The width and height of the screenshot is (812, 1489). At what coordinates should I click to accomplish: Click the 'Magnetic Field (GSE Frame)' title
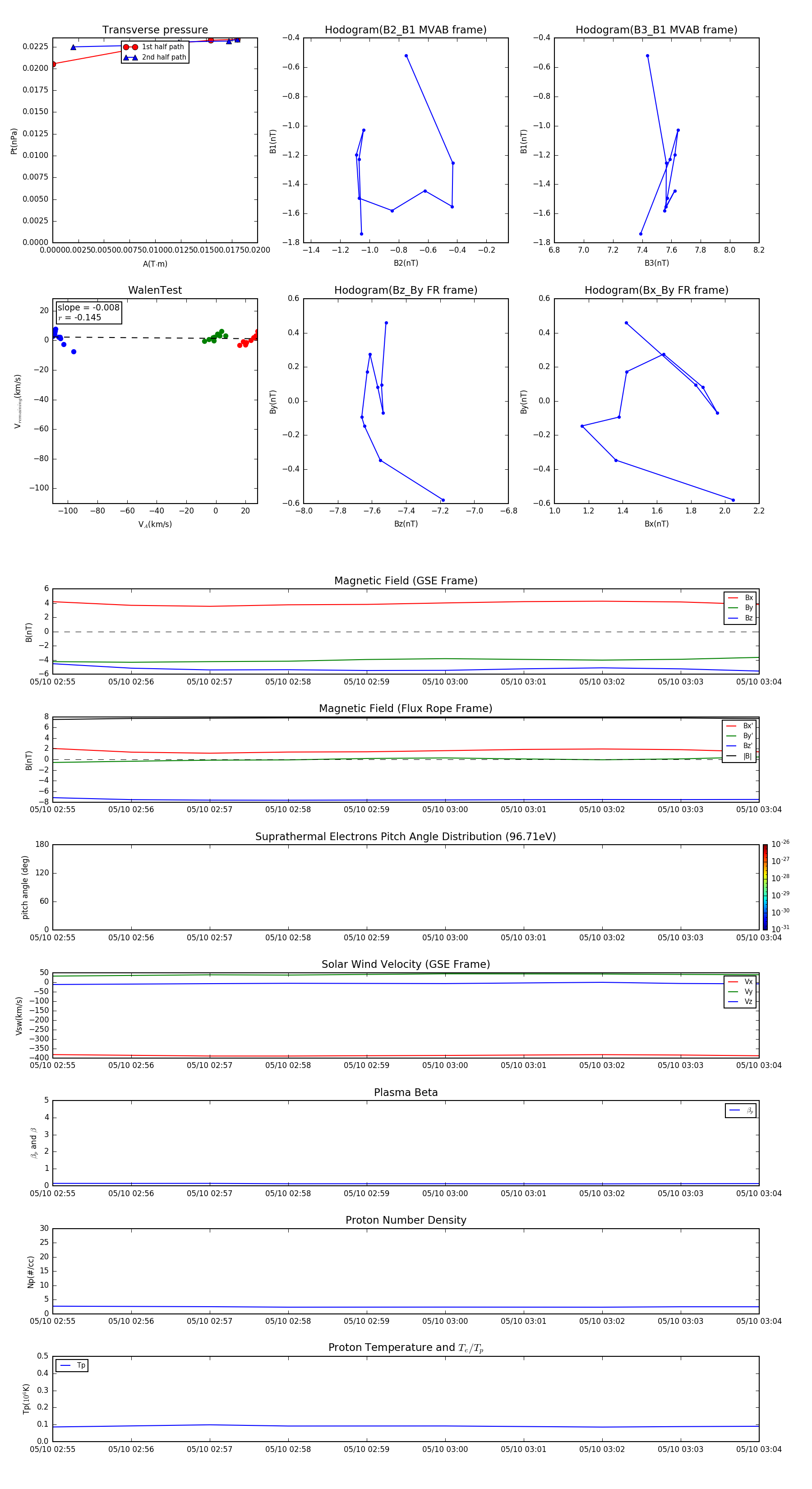coord(406,581)
